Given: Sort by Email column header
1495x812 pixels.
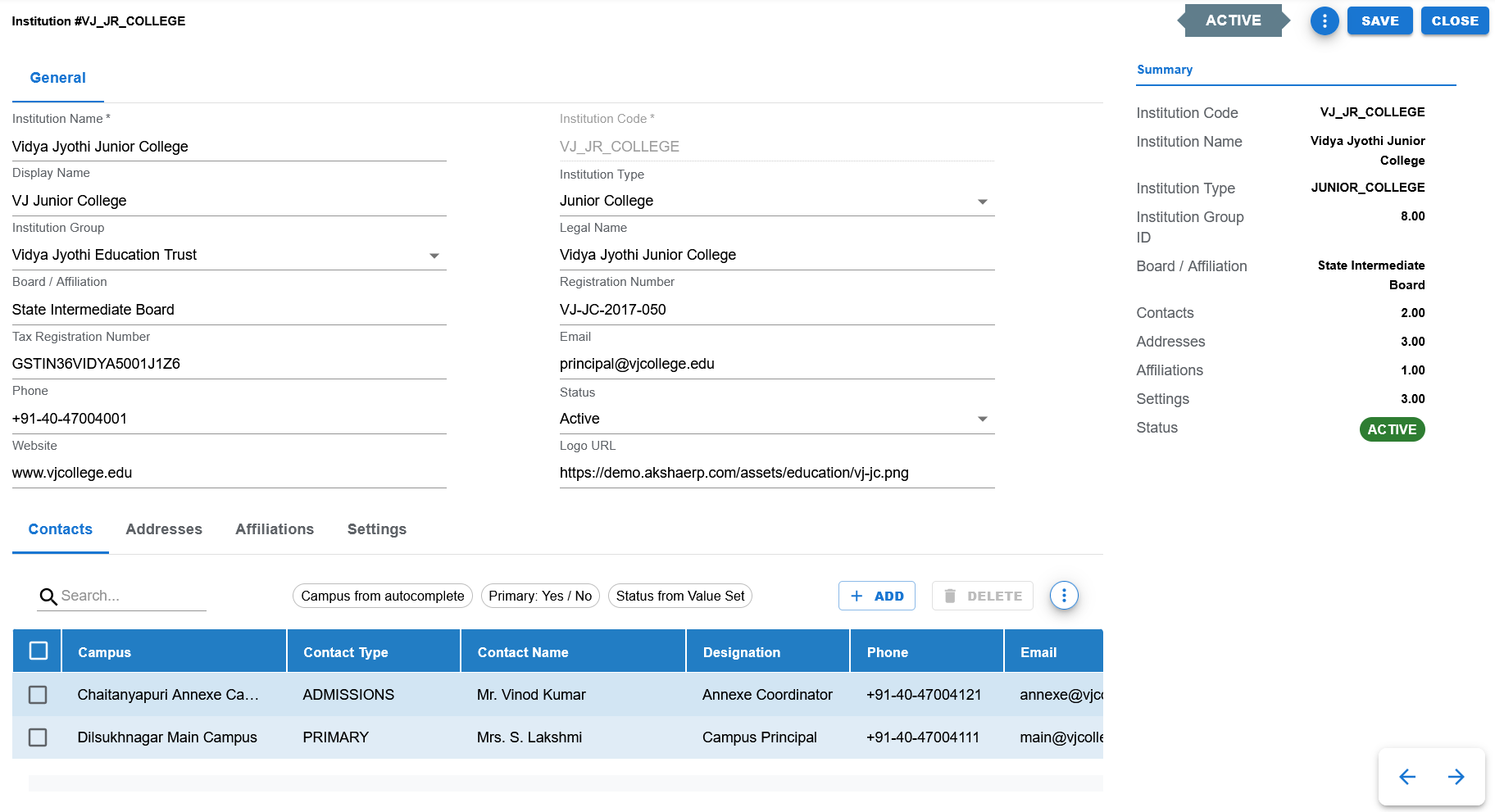Looking at the screenshot, I should pos(1053,651).
